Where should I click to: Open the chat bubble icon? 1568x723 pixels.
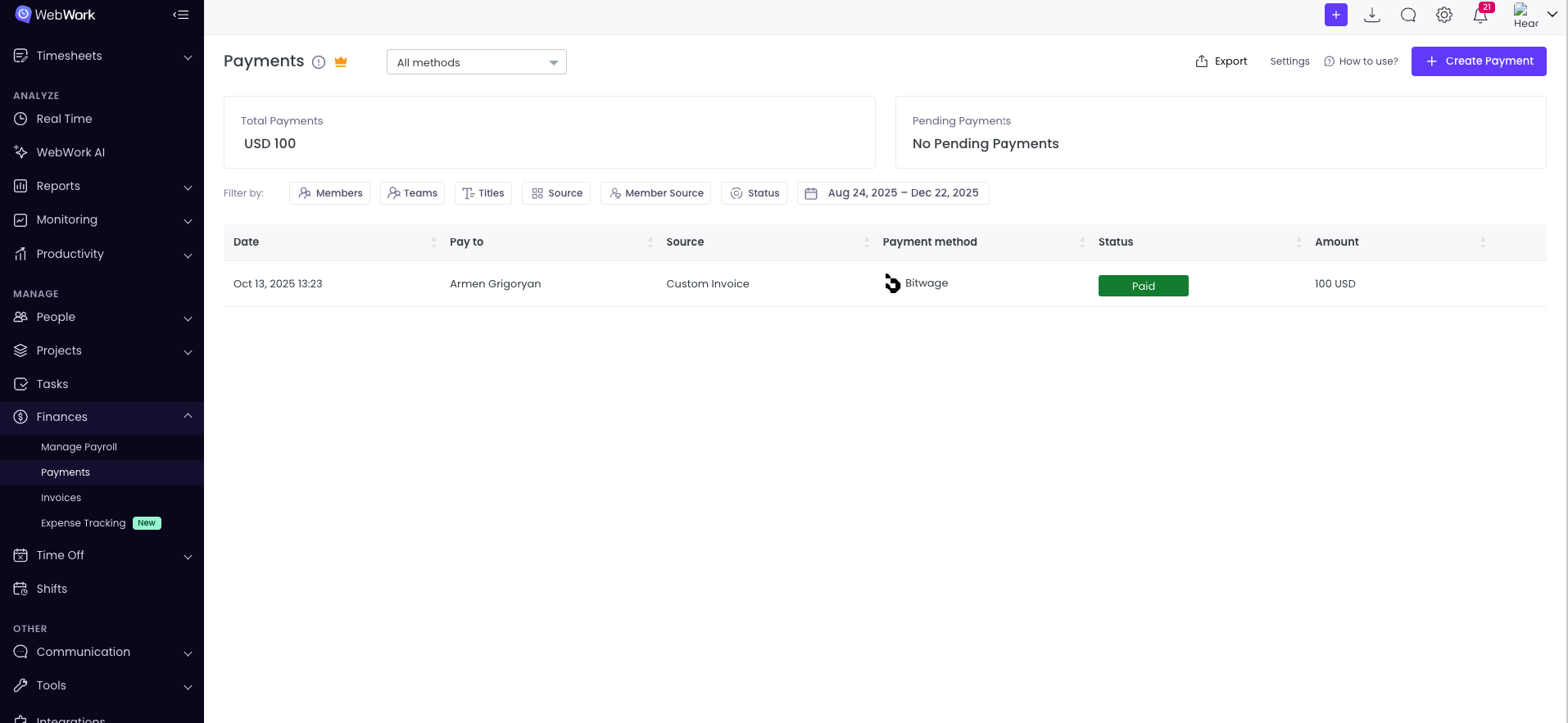1407,15
